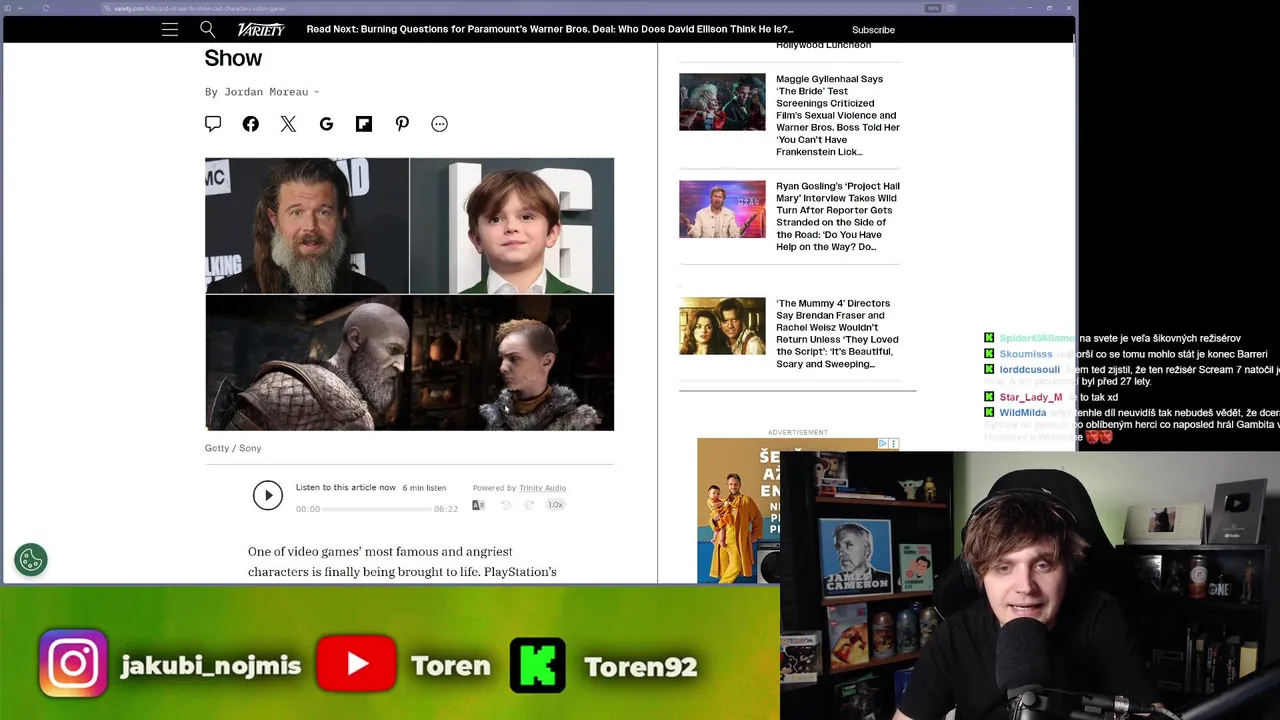1280x720 pixels.
Task: Click the 'Getty / Sony' photo credit
Action: tap(233, 448)
